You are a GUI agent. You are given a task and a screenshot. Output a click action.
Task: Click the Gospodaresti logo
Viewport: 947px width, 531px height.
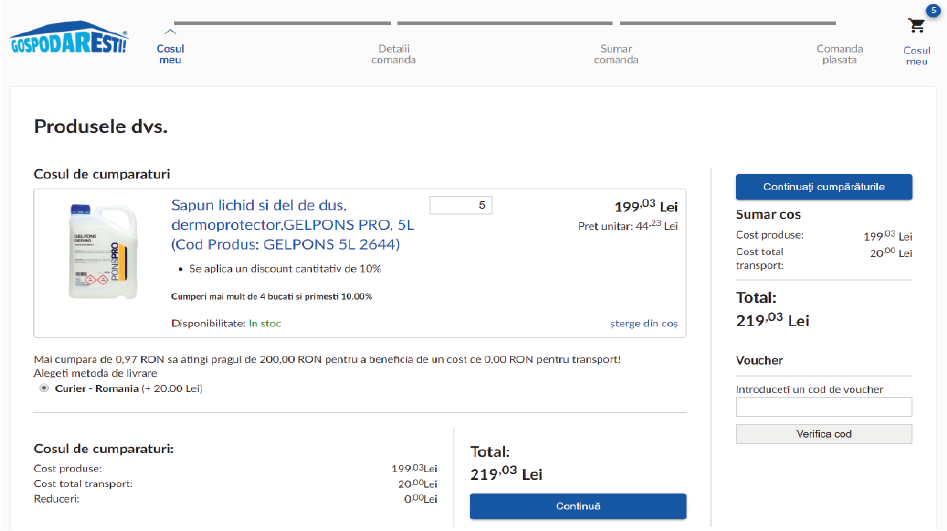(x=68, y=39)
